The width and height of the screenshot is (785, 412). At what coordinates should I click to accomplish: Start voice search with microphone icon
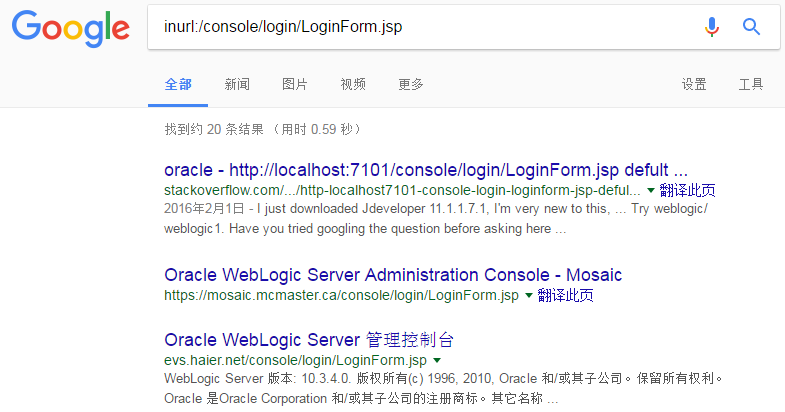[x=711, y=27]
